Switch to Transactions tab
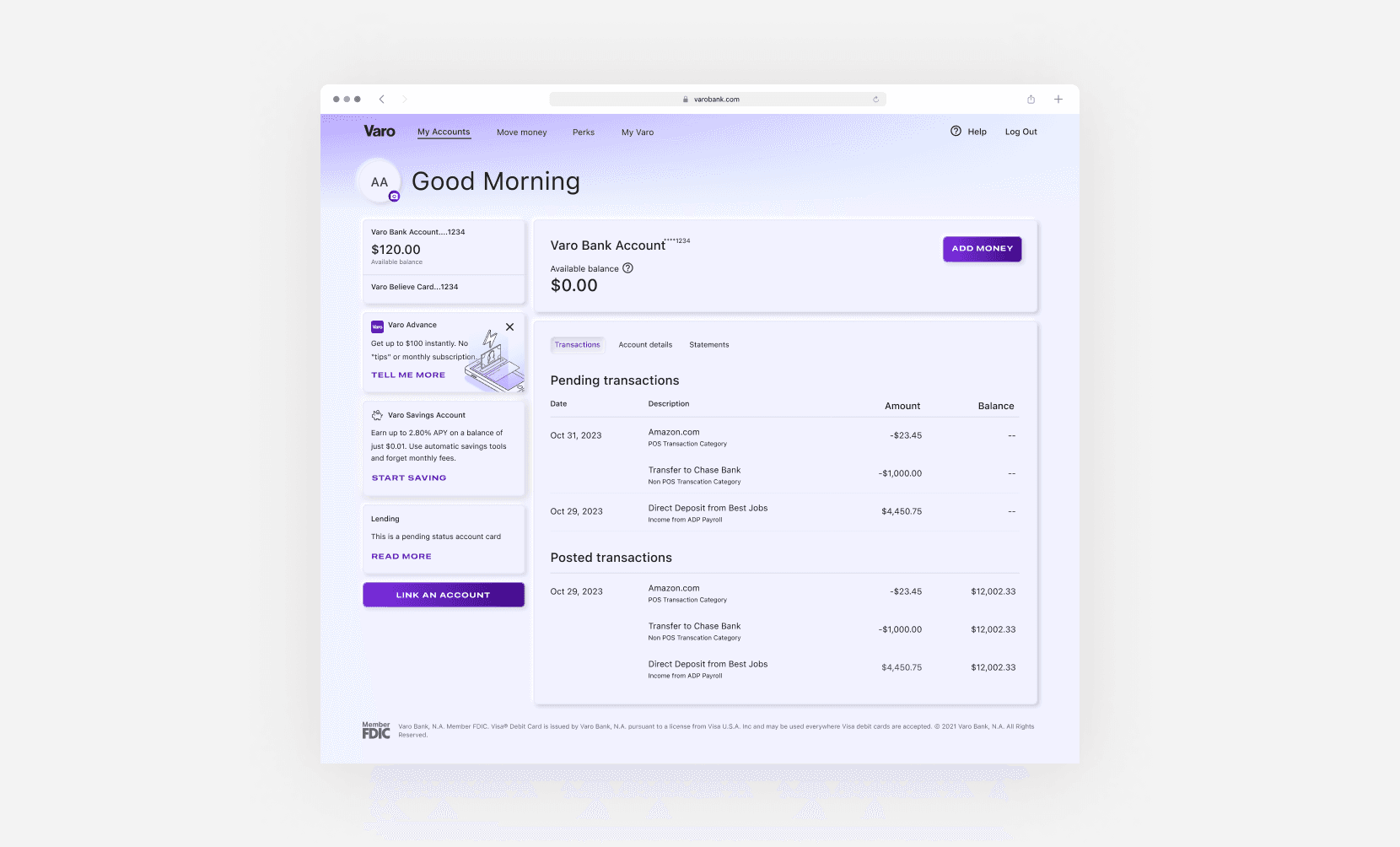 pos(578,345)
